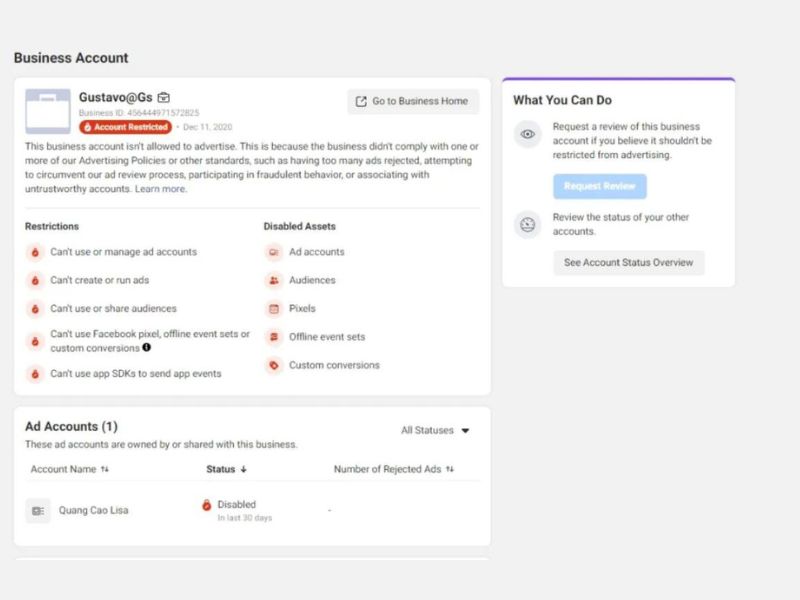Click the Audiences disabled asset icon

274,280
